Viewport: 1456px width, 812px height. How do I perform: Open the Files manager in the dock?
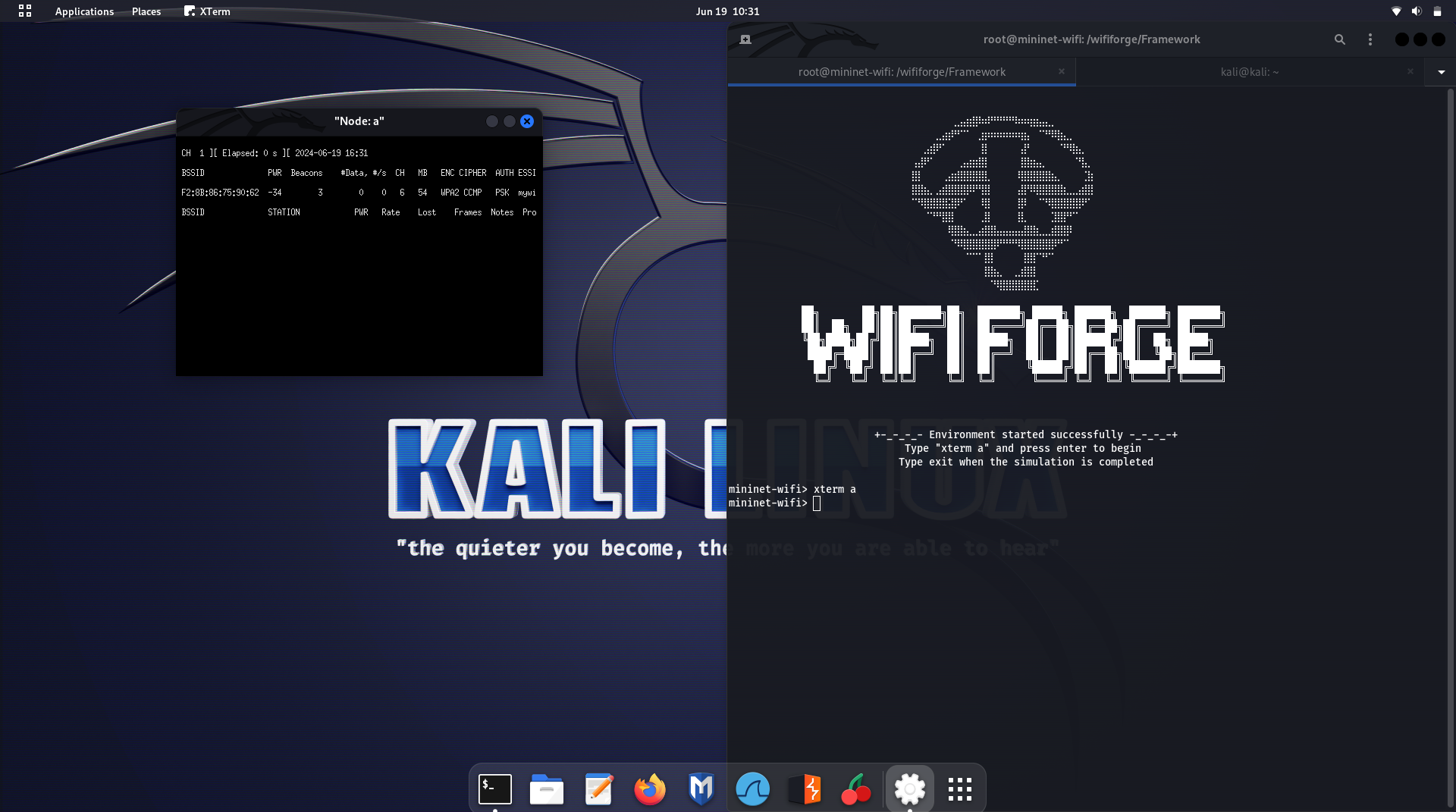point(547,789)
